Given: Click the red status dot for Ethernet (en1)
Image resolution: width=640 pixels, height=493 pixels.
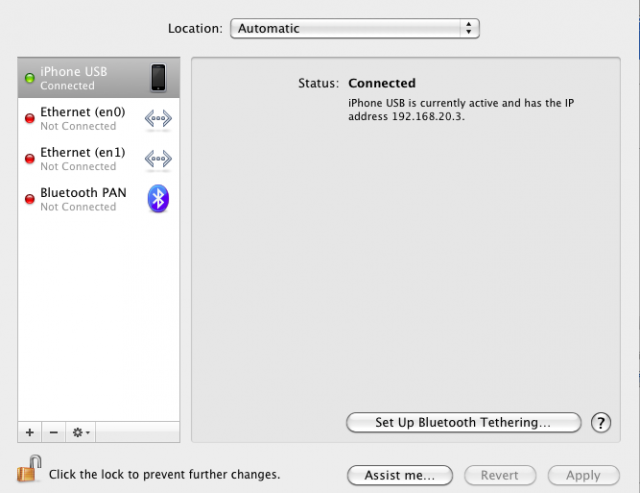Looking at the screenshot, I should click(x=30, y=159).
